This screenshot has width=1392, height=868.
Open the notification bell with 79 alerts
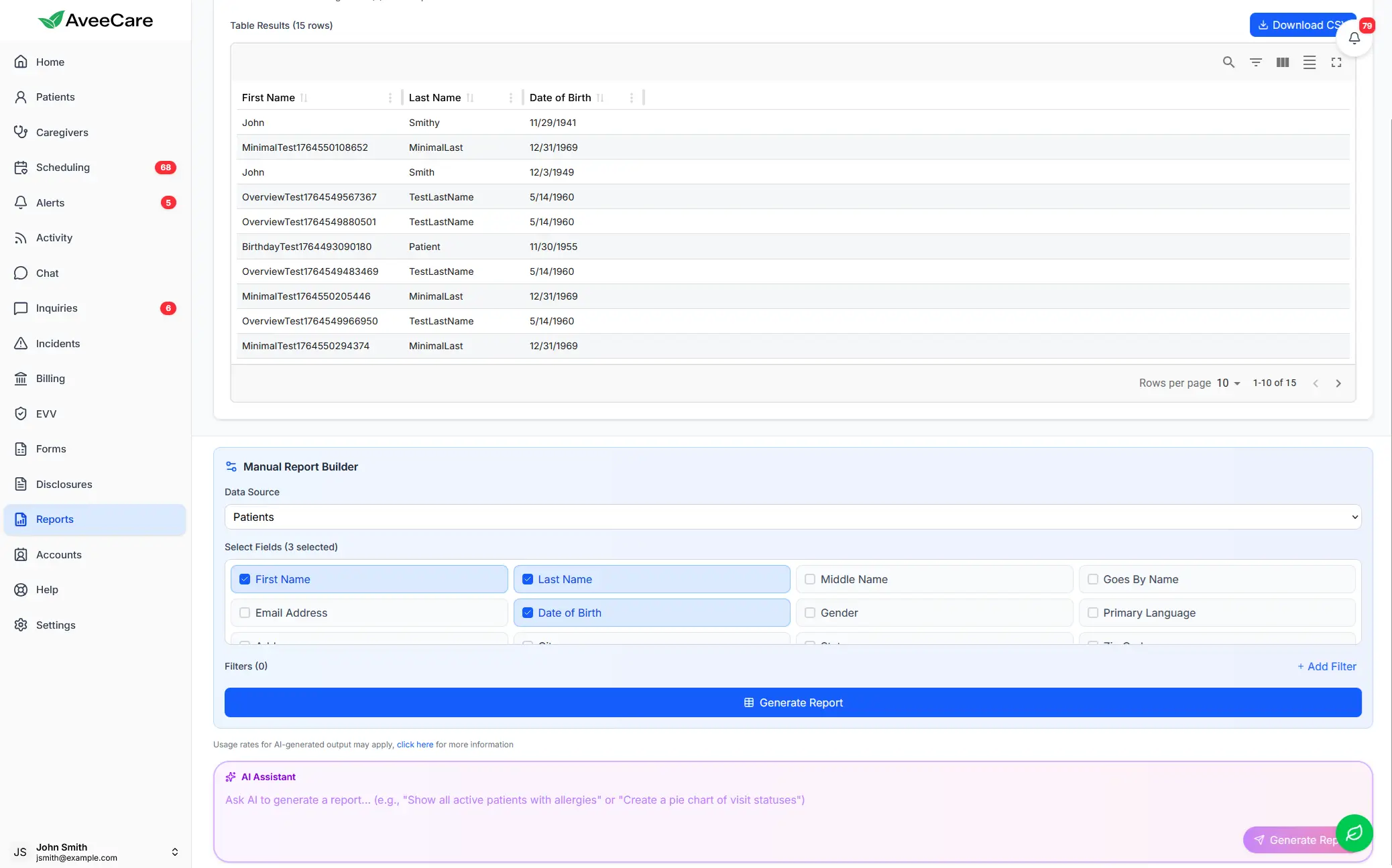click(1353, 38)
